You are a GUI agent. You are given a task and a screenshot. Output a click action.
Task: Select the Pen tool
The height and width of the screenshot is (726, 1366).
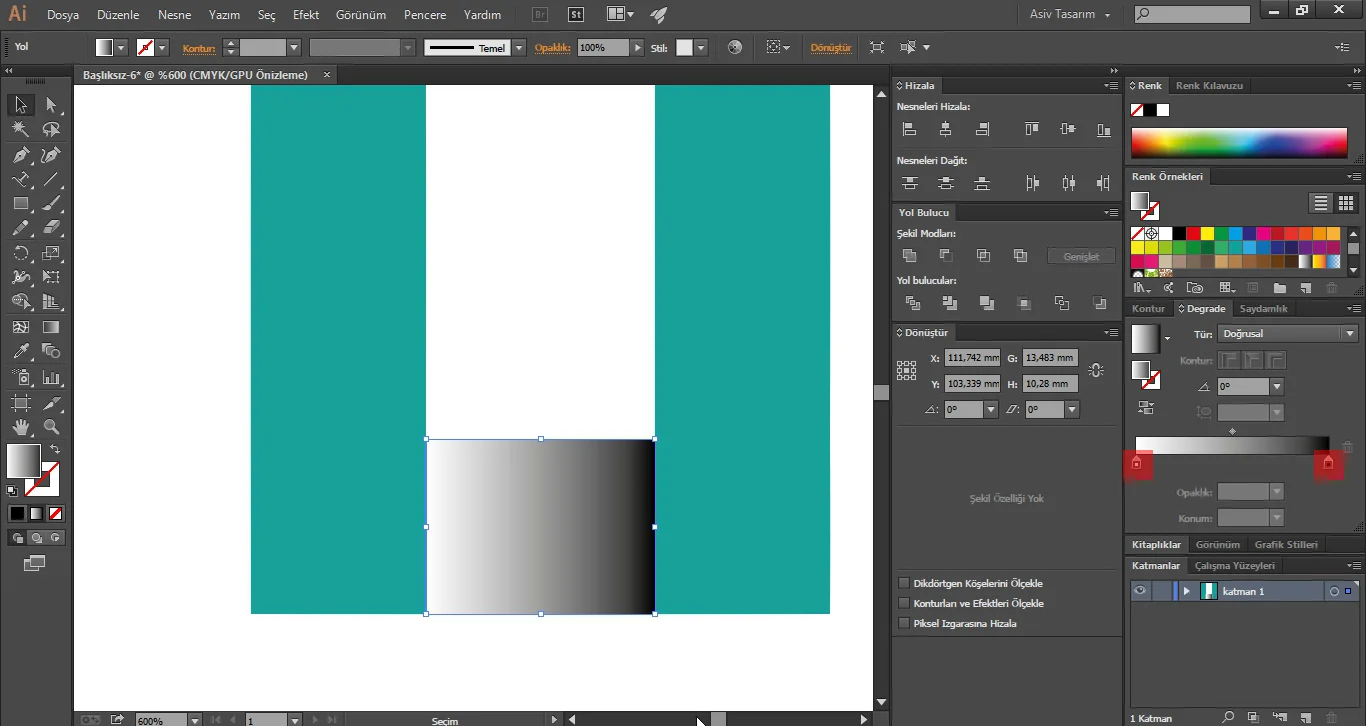20,155
